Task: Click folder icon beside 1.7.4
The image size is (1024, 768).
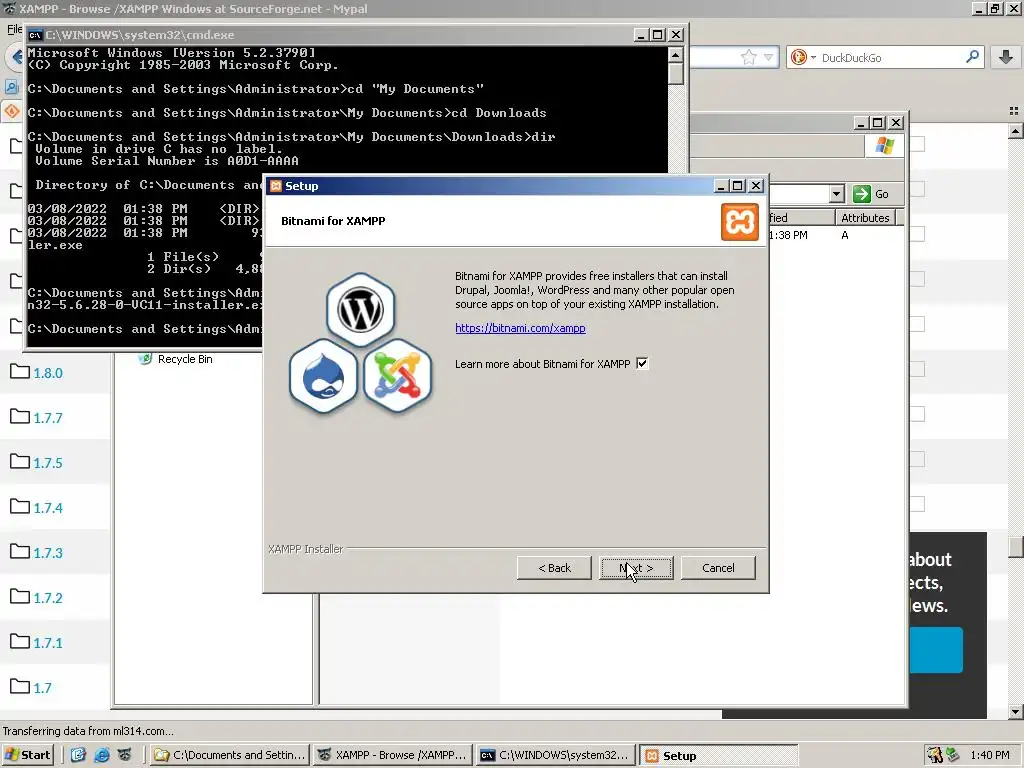Action: pyautogui.click(x=20, y=506)
